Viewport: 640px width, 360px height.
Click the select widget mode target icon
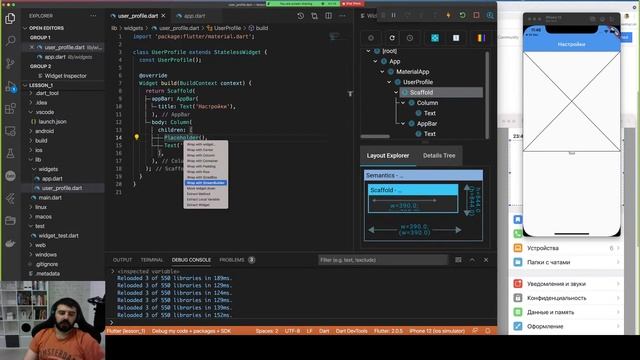pos(371,38)
